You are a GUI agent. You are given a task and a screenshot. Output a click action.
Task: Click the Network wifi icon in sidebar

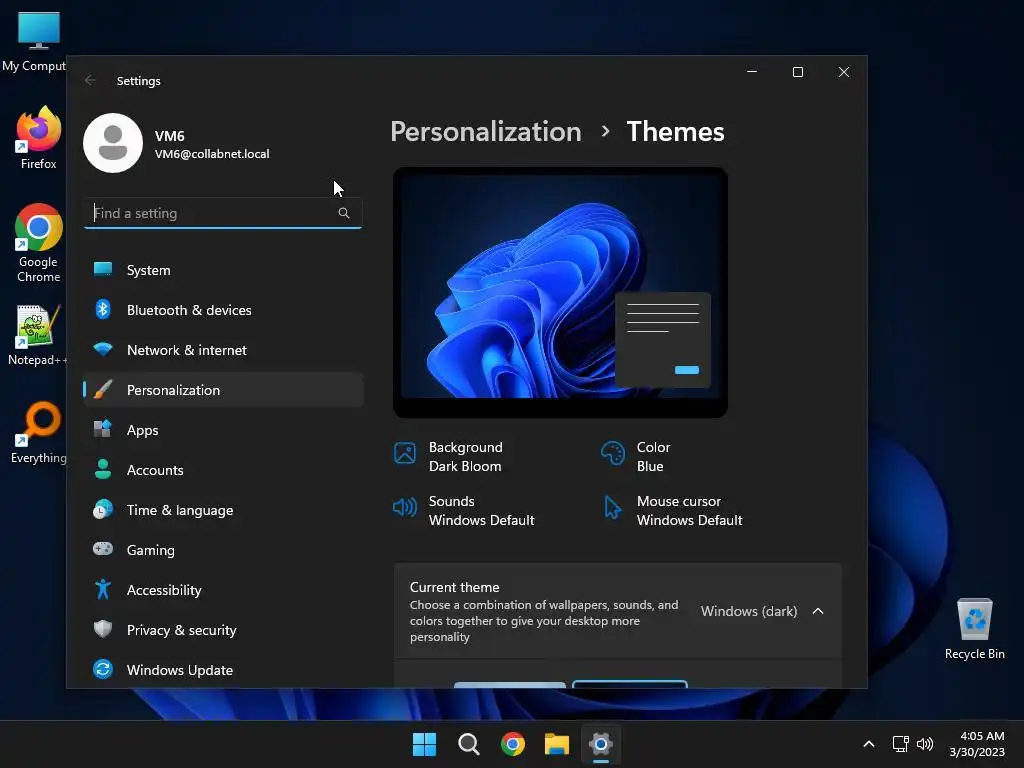point(103,349)
